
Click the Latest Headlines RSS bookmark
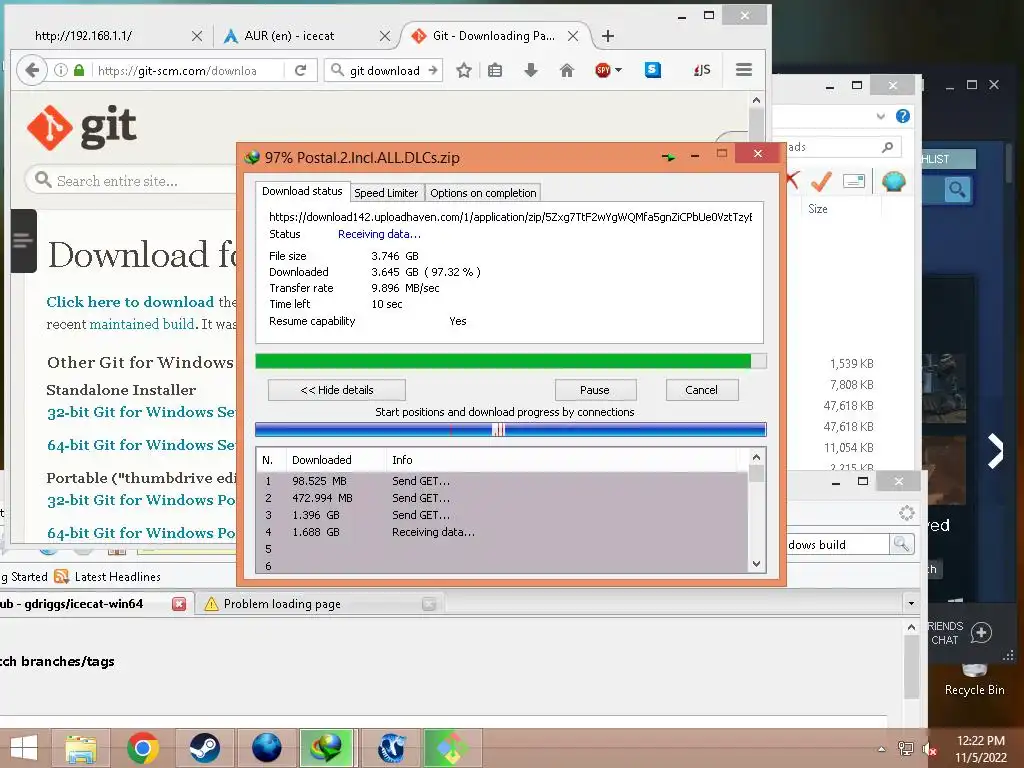pyautogui.click(x=108, y=577)
